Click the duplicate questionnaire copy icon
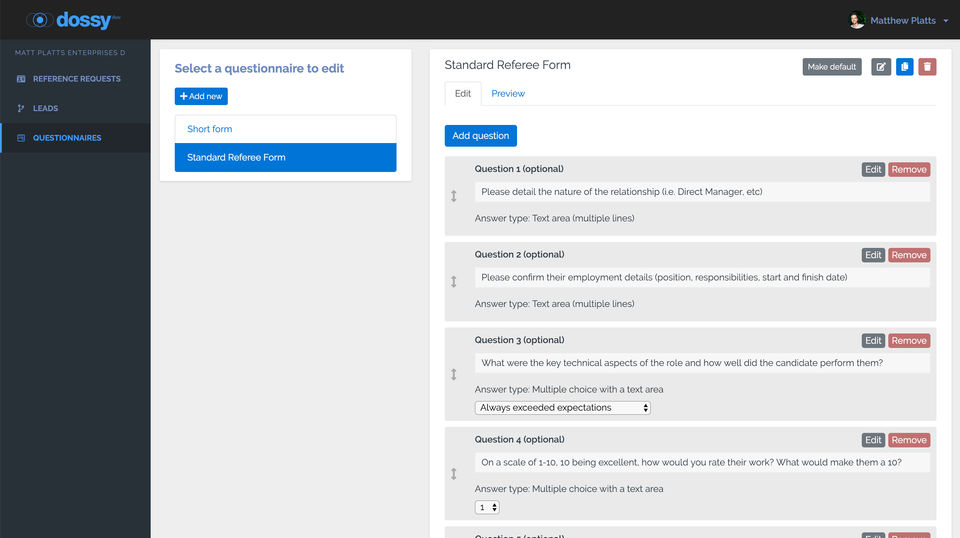 click(904, 67)
